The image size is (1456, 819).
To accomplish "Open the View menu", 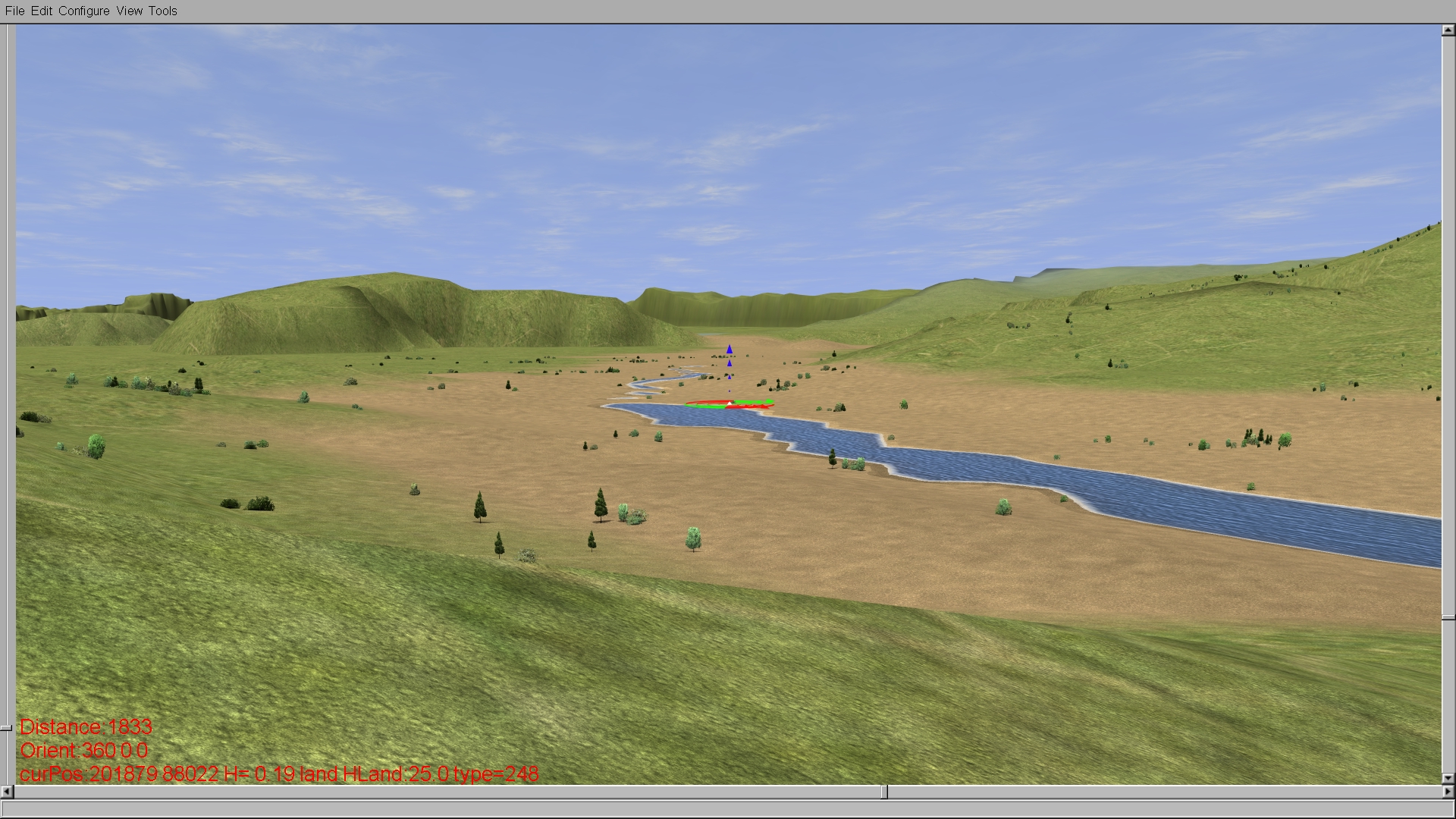I will click(129, 11).
